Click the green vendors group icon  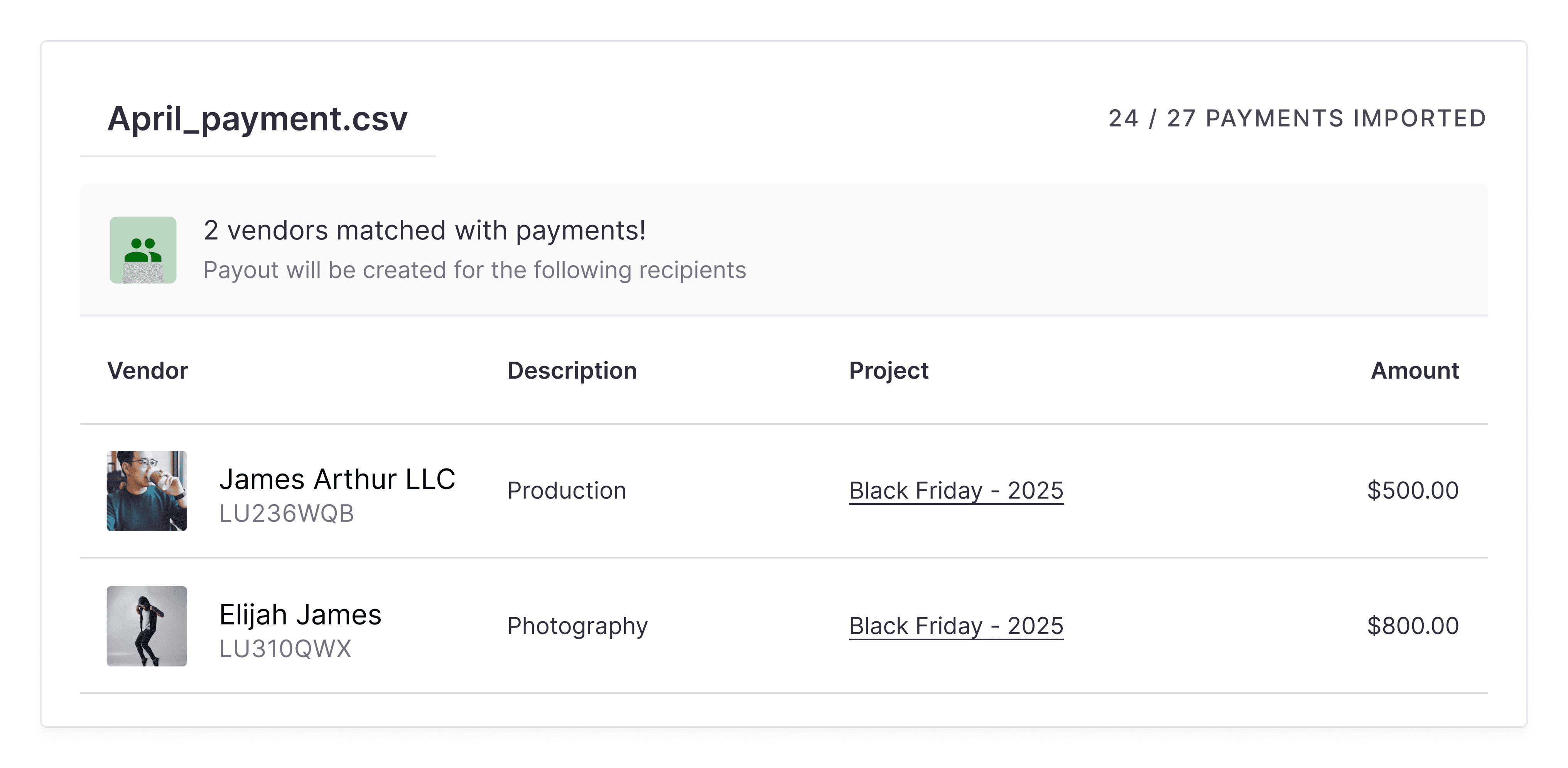[x=143, y=250]
